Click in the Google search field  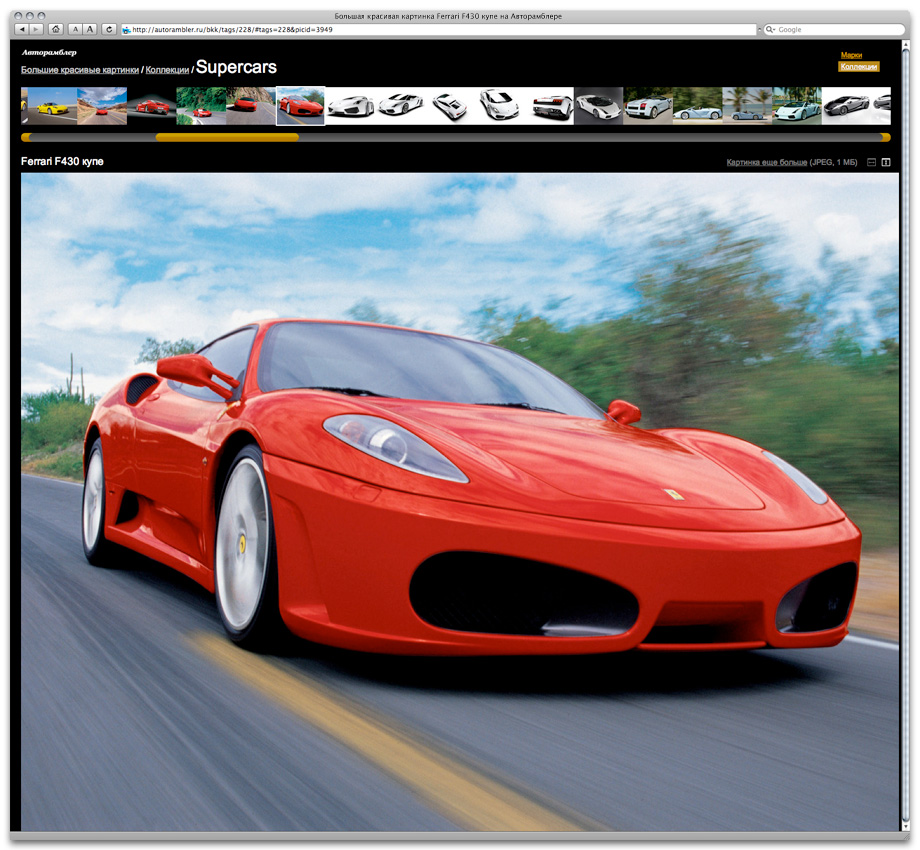pos(835,30)
